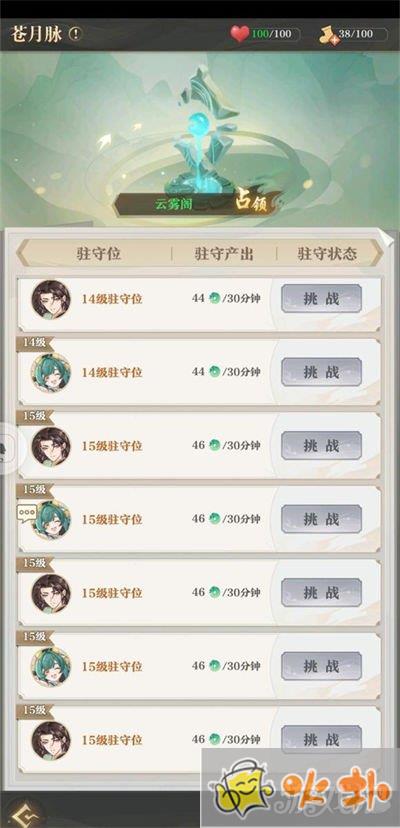Tap green-haired avatar in second row
This screenshot has width=400, height=828.
coord(51,373)
